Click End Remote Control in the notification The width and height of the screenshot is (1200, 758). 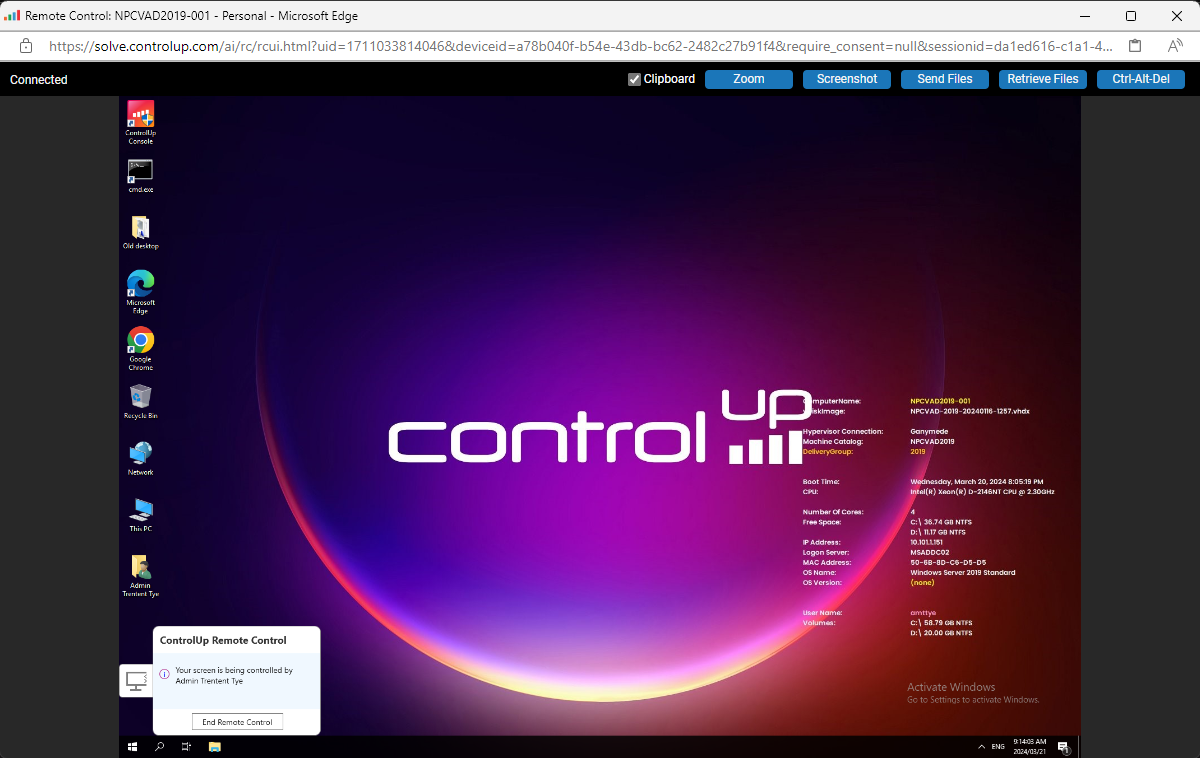237,722
